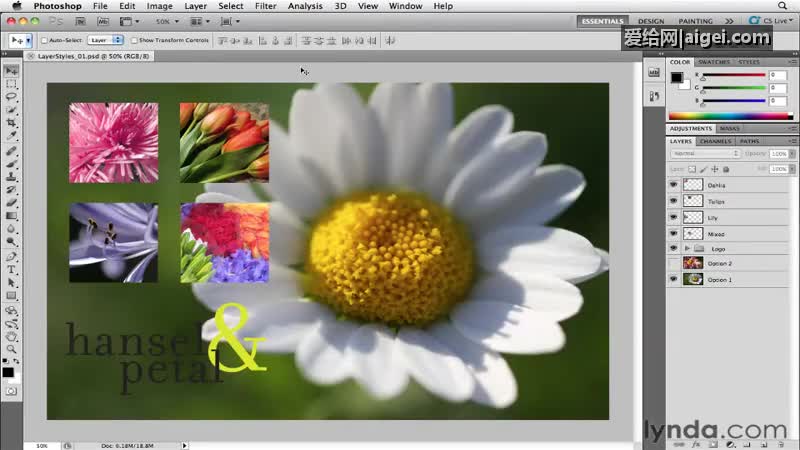Enable the Auto-Select checkbox

pos(45,40)
